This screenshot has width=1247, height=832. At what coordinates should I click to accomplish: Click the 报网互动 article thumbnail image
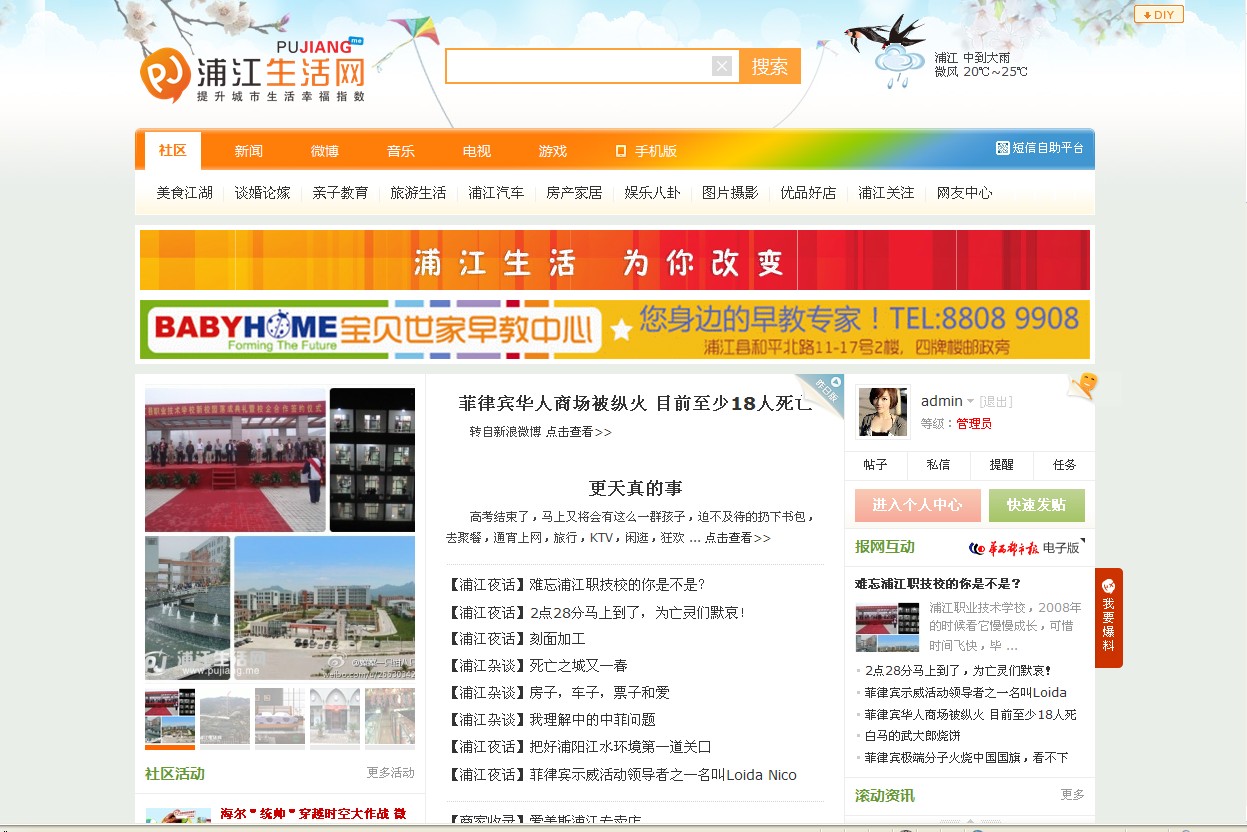pos(887,627)
